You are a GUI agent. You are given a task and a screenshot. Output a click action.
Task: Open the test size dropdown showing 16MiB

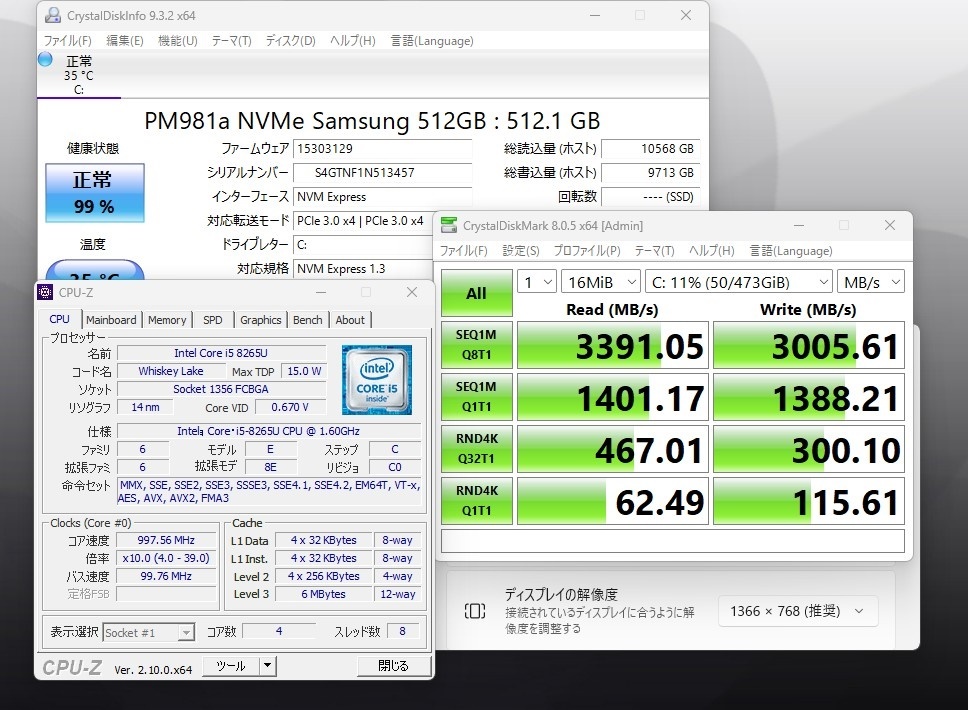point(602,282)
